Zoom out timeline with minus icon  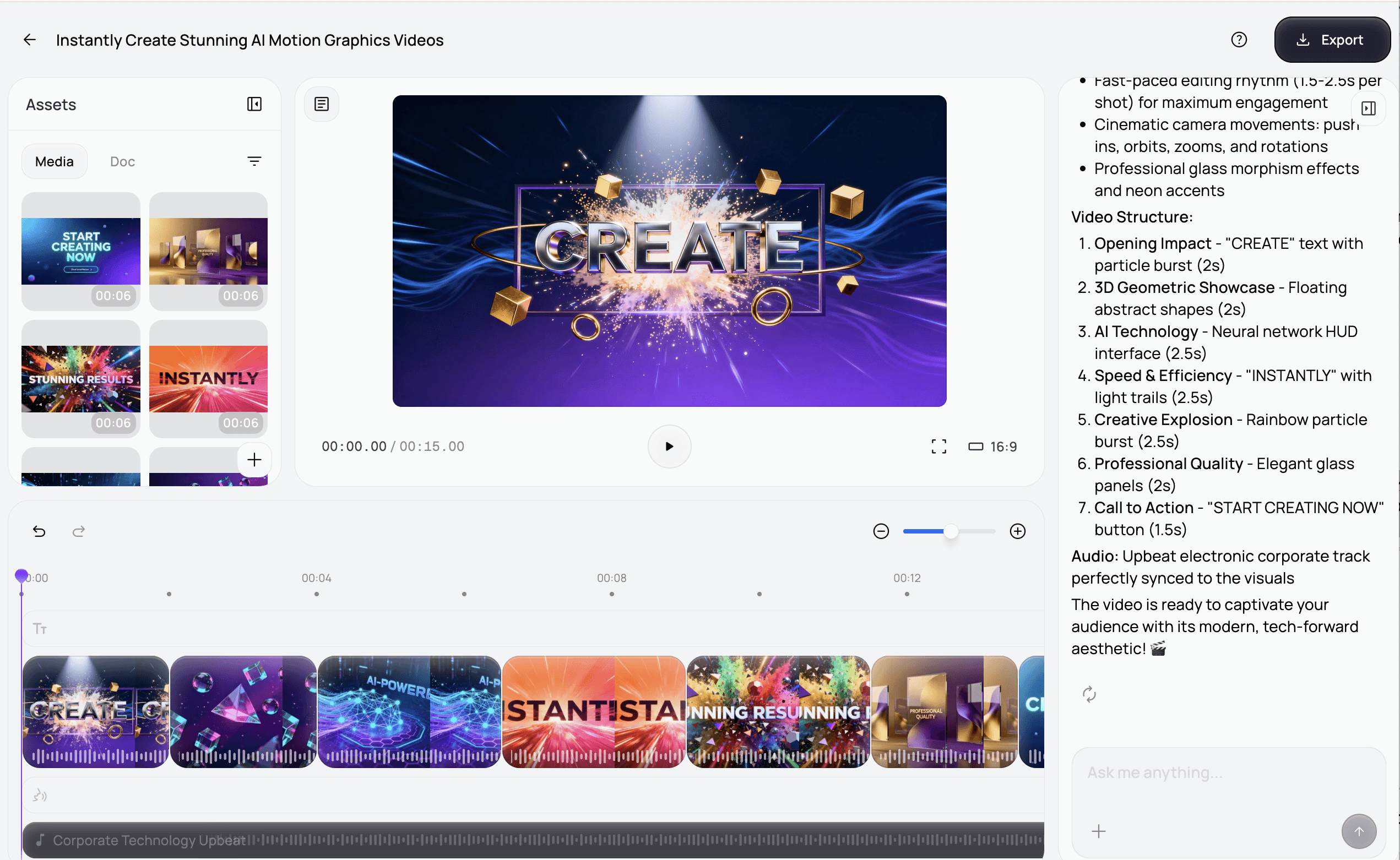(881, 531)
